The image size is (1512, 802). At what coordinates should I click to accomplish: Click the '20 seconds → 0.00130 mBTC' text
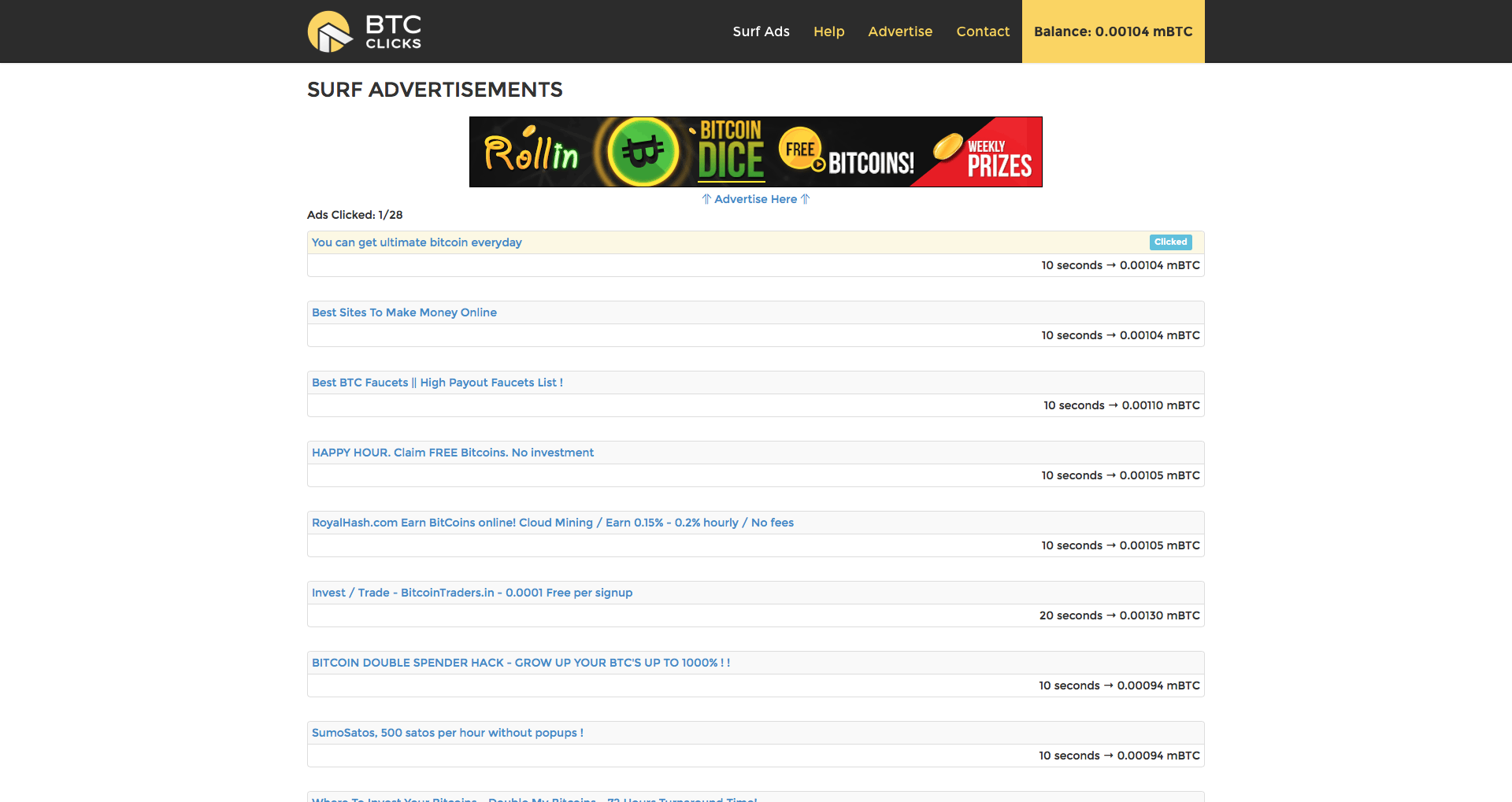pos(1120,615)
